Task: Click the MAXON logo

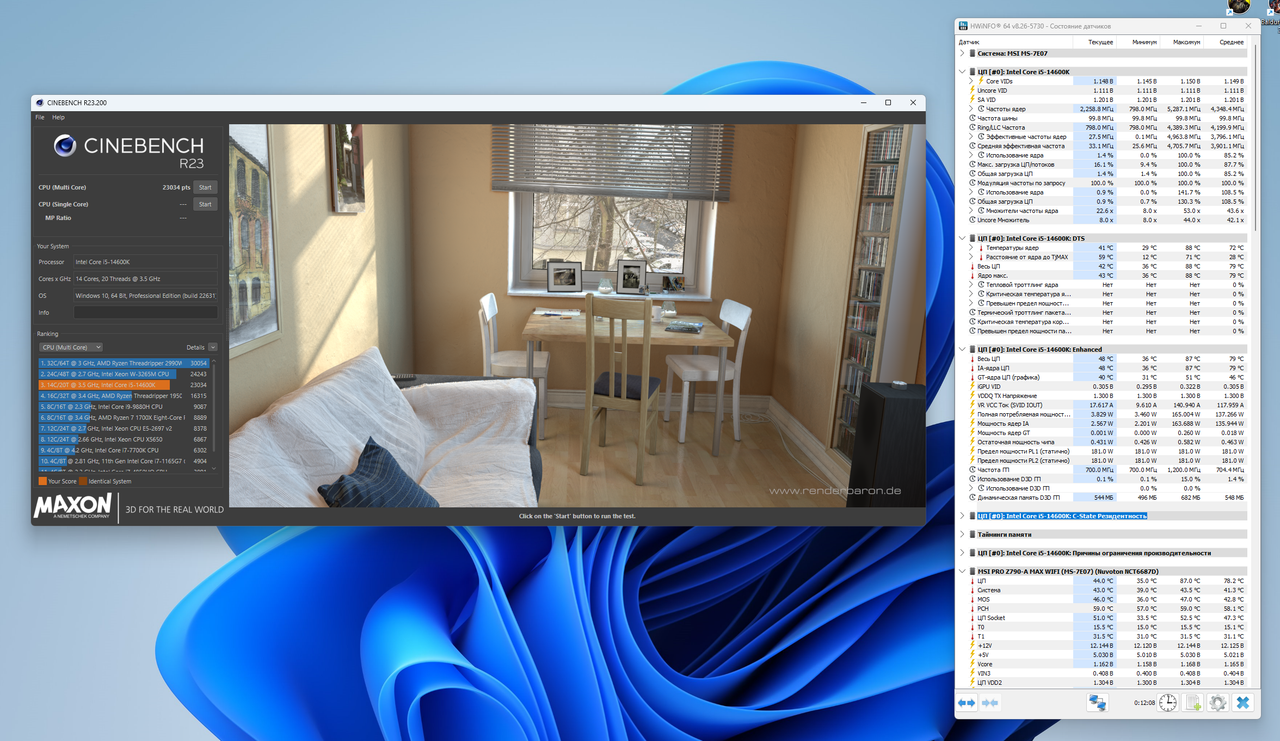Action: pos(72,506)
